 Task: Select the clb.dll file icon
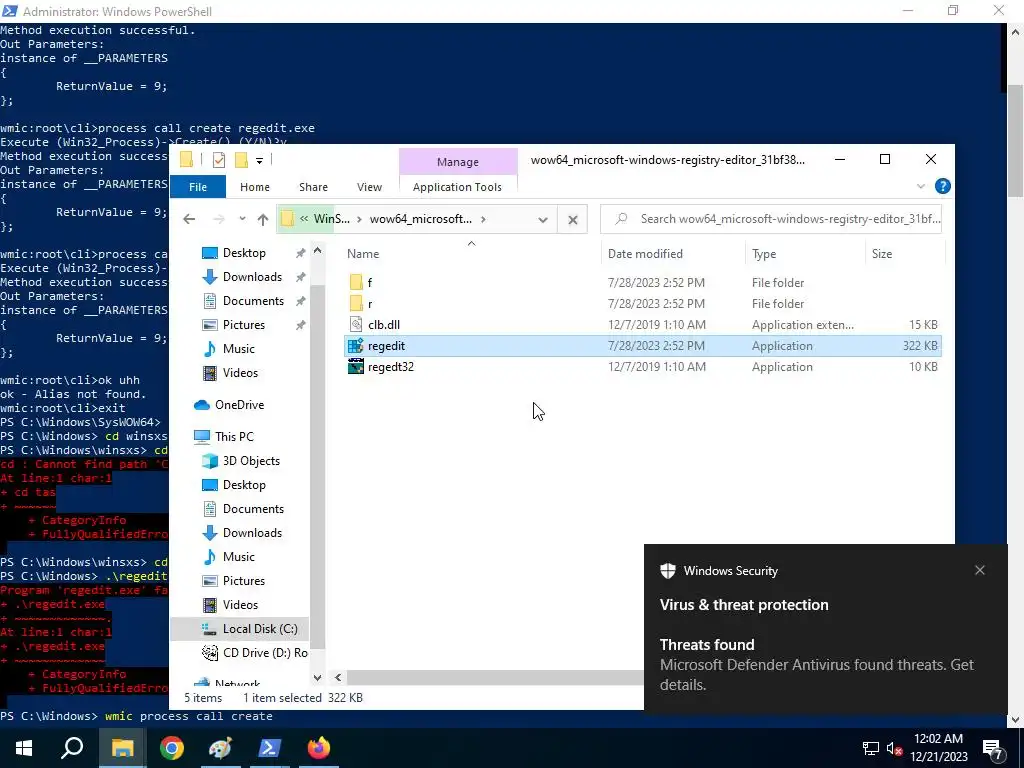pyautogui.click(x=355, y=325)
